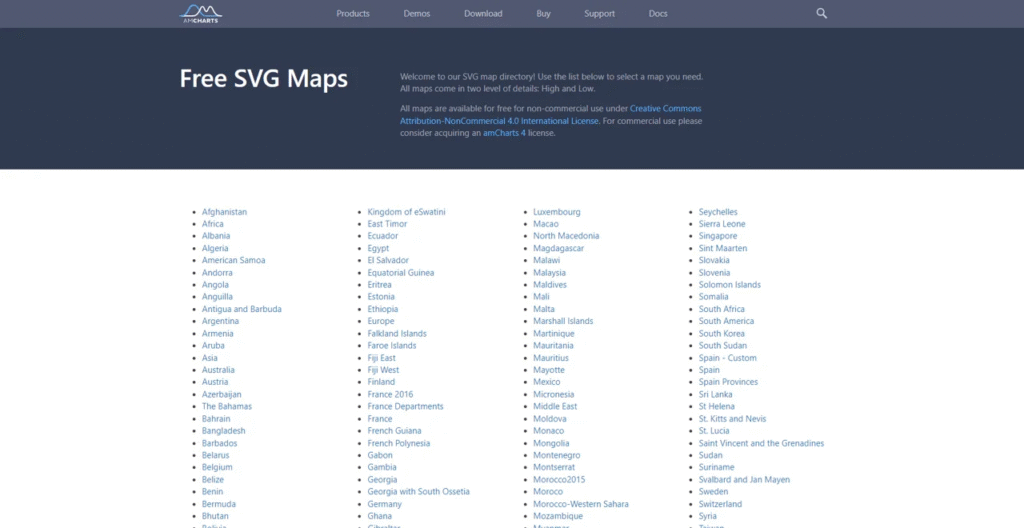The width and height of the screenshot is (1024, 528).
Task: Open the Docs menu item
Action: pyautogui.click(x=658, y=14)
